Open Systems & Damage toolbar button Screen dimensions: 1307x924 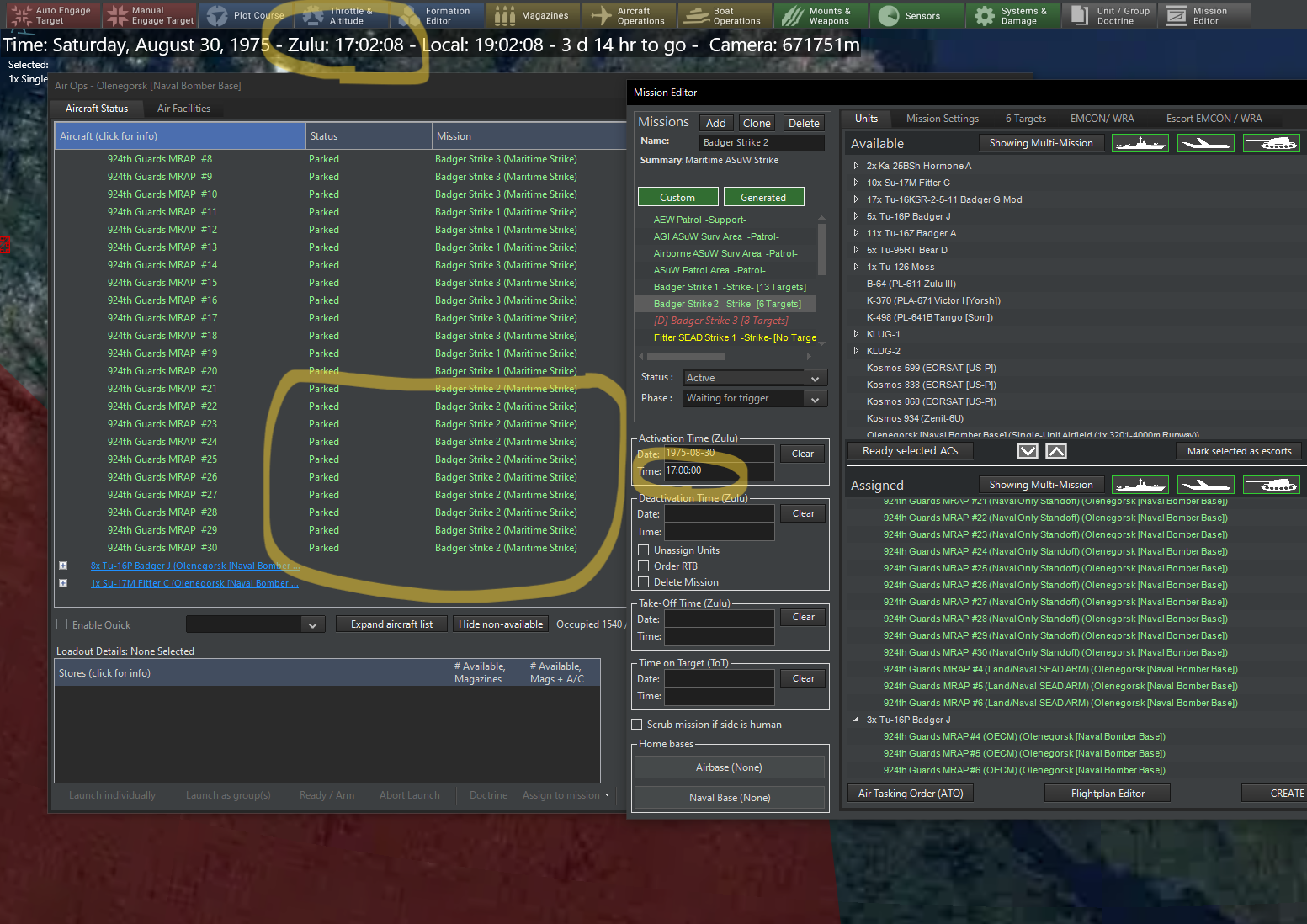tap(1012, 16)
